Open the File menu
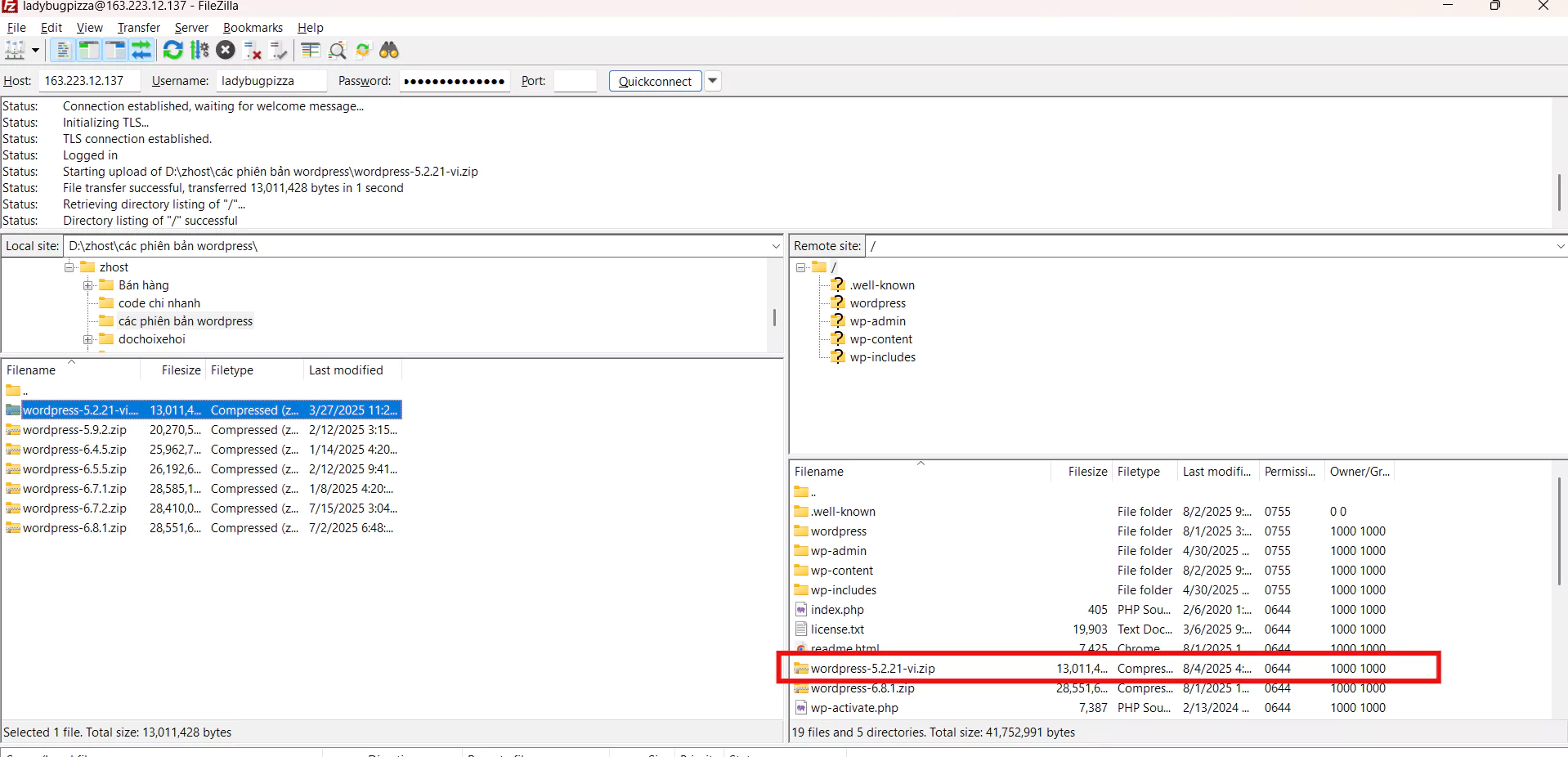The height and width of the screenshot is (757, 1568). [16, 28]
